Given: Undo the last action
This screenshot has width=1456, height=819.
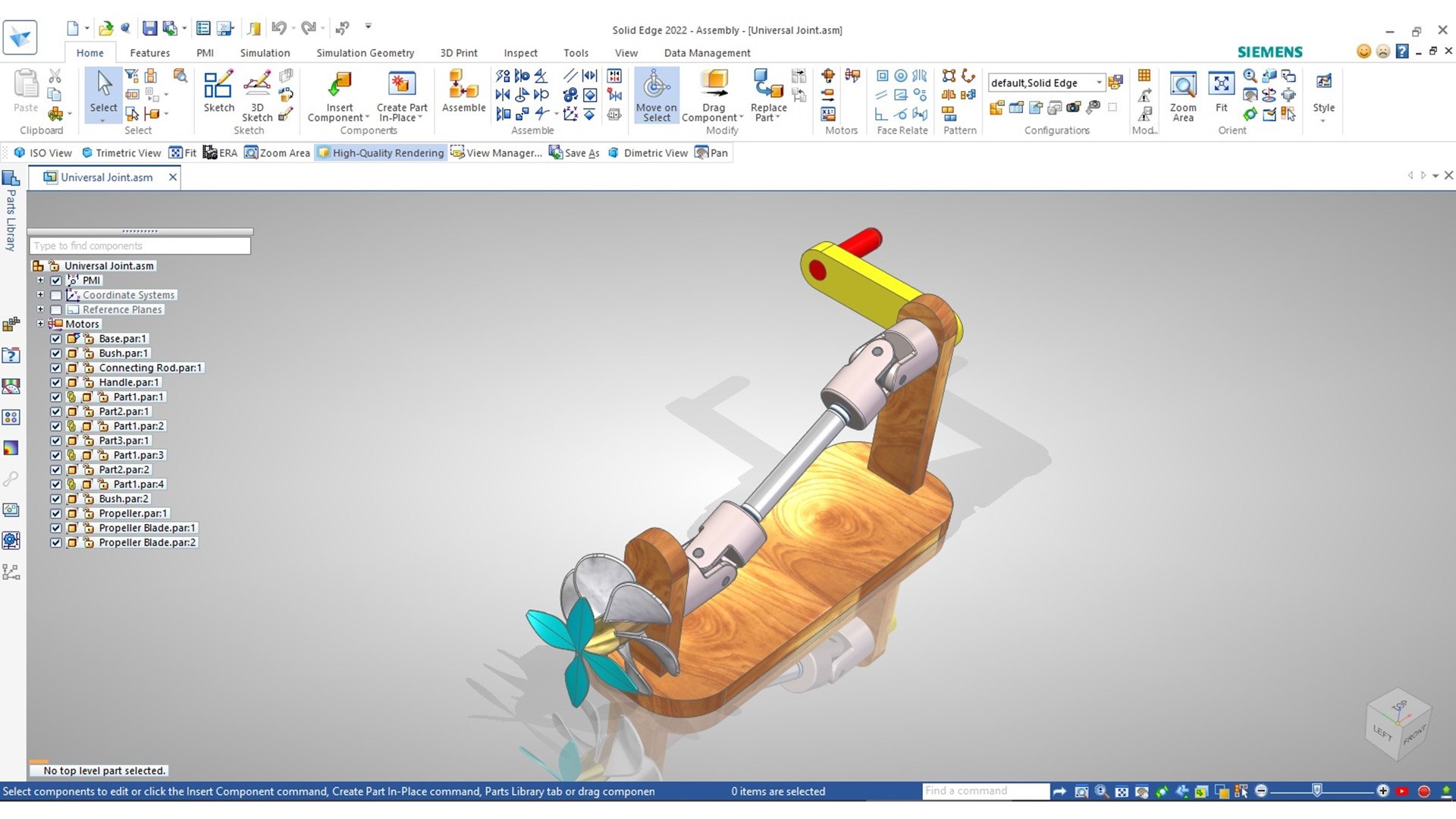Looking at the screenshot, I should coord(278,29).
